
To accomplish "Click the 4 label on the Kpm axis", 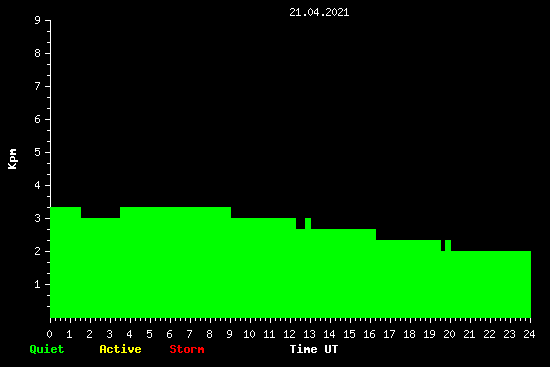I will pos(38,185).
